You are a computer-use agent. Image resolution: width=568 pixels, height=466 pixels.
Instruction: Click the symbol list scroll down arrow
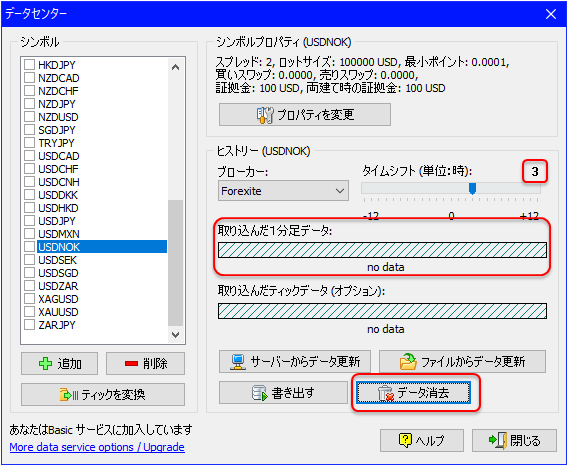[x=176, y=334]
